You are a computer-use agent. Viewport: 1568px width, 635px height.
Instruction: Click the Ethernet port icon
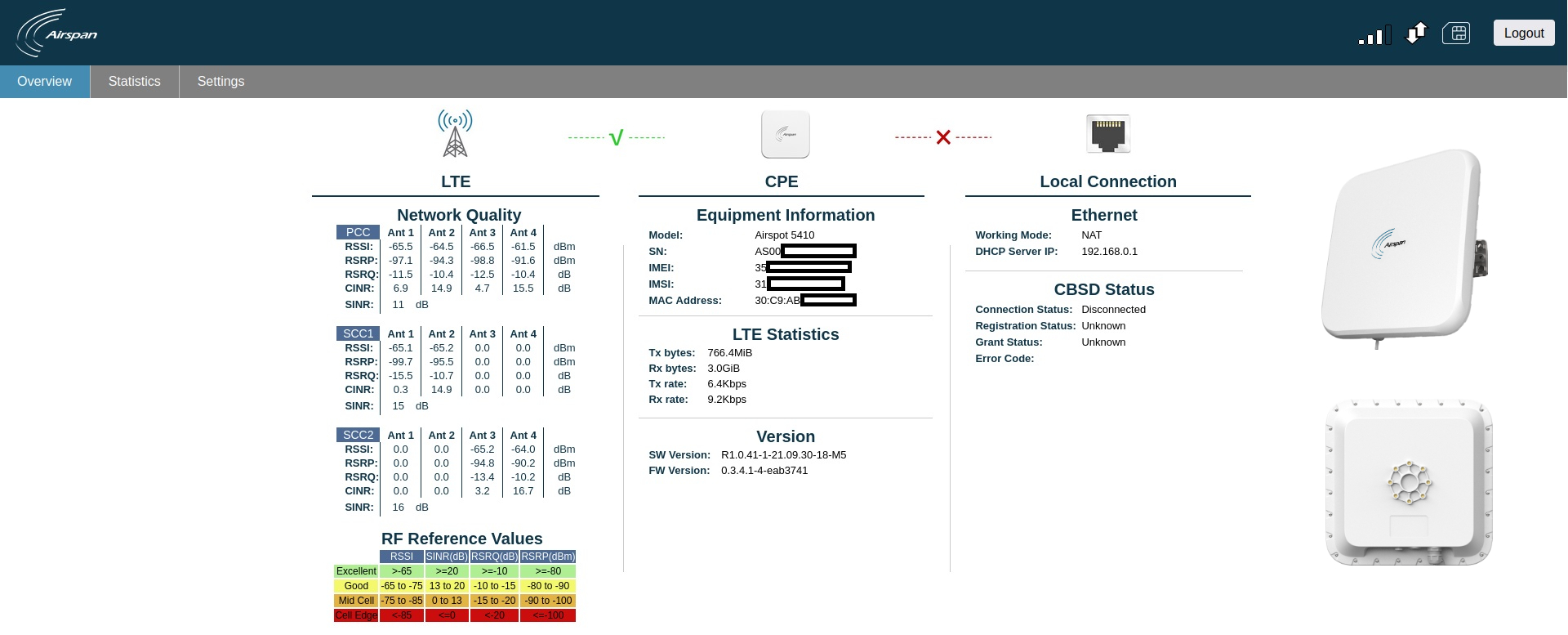pyautogui.click(x=1108, y=134)
